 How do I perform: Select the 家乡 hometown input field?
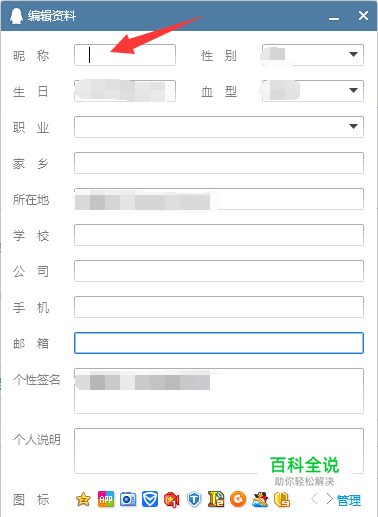pyautogui.click(x=219, y=163)
